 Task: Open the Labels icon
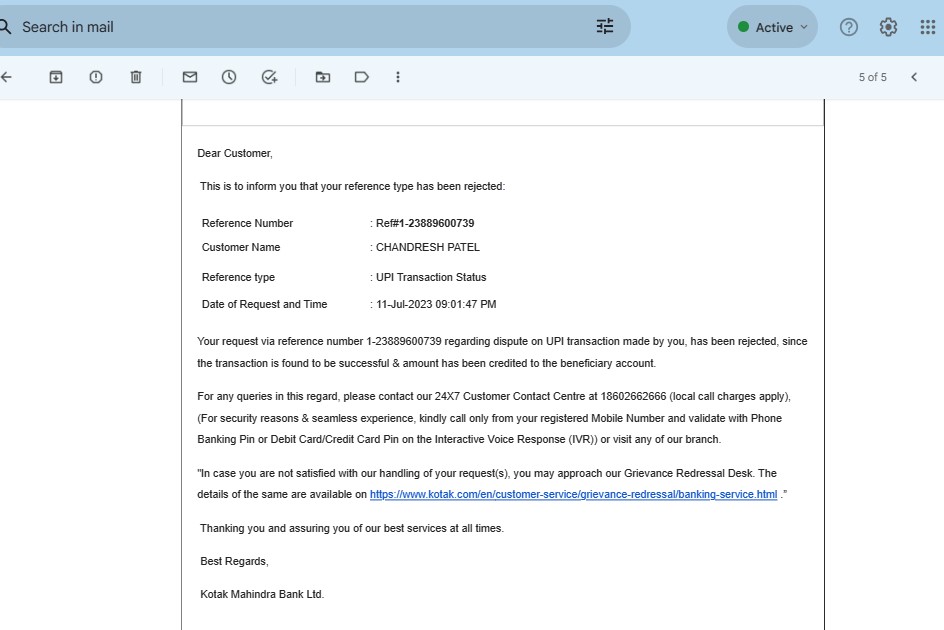362,77
